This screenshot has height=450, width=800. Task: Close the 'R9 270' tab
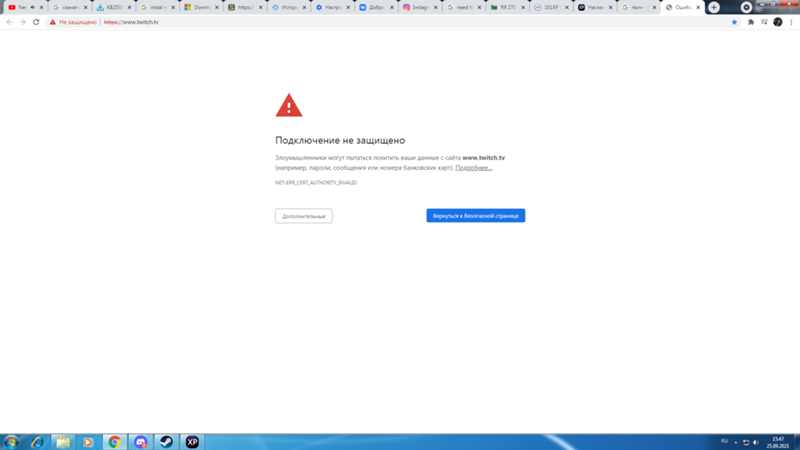pos(523,7)
